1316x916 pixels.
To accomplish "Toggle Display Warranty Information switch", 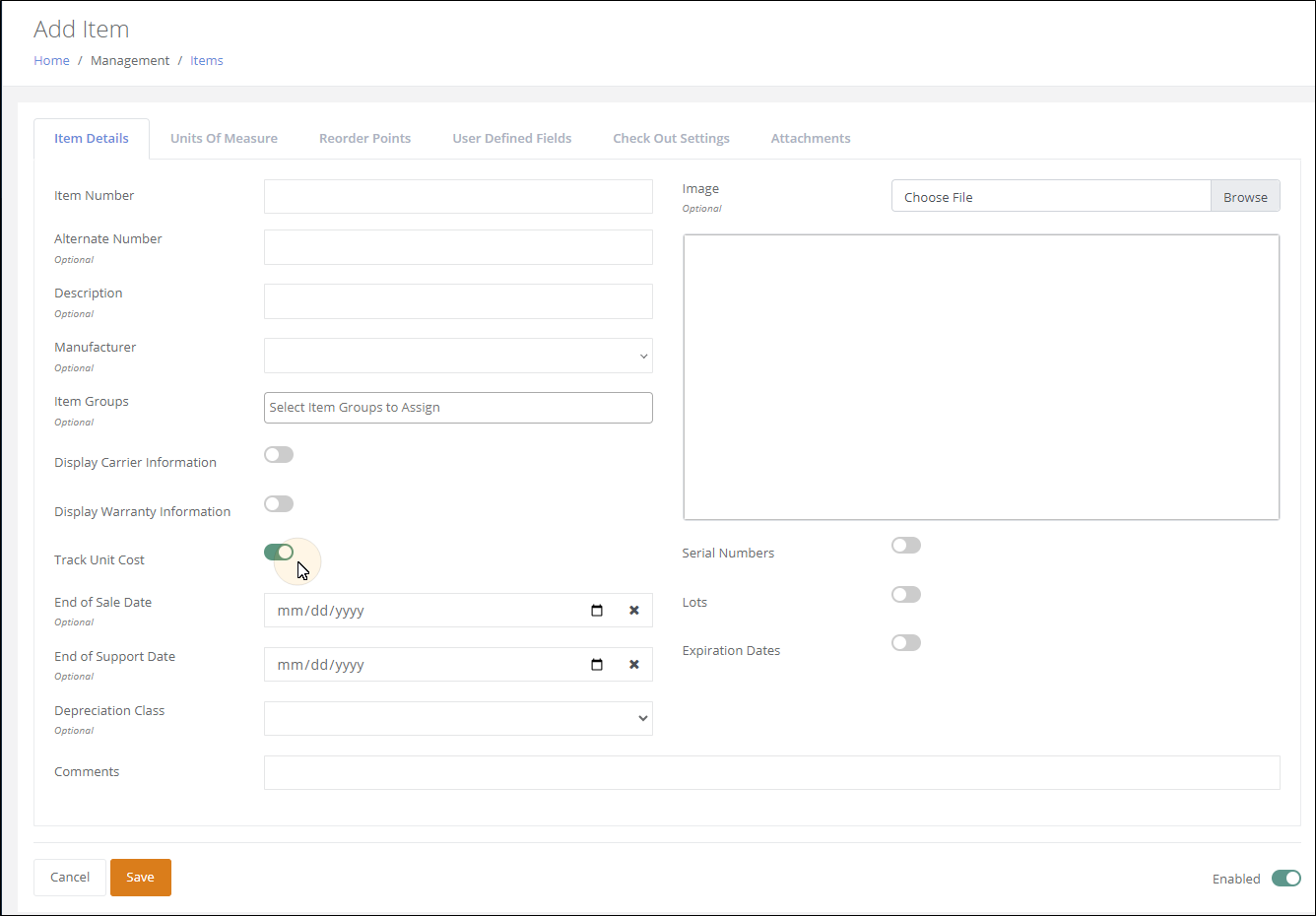I will pyautogui.click(x=279, y=503).
